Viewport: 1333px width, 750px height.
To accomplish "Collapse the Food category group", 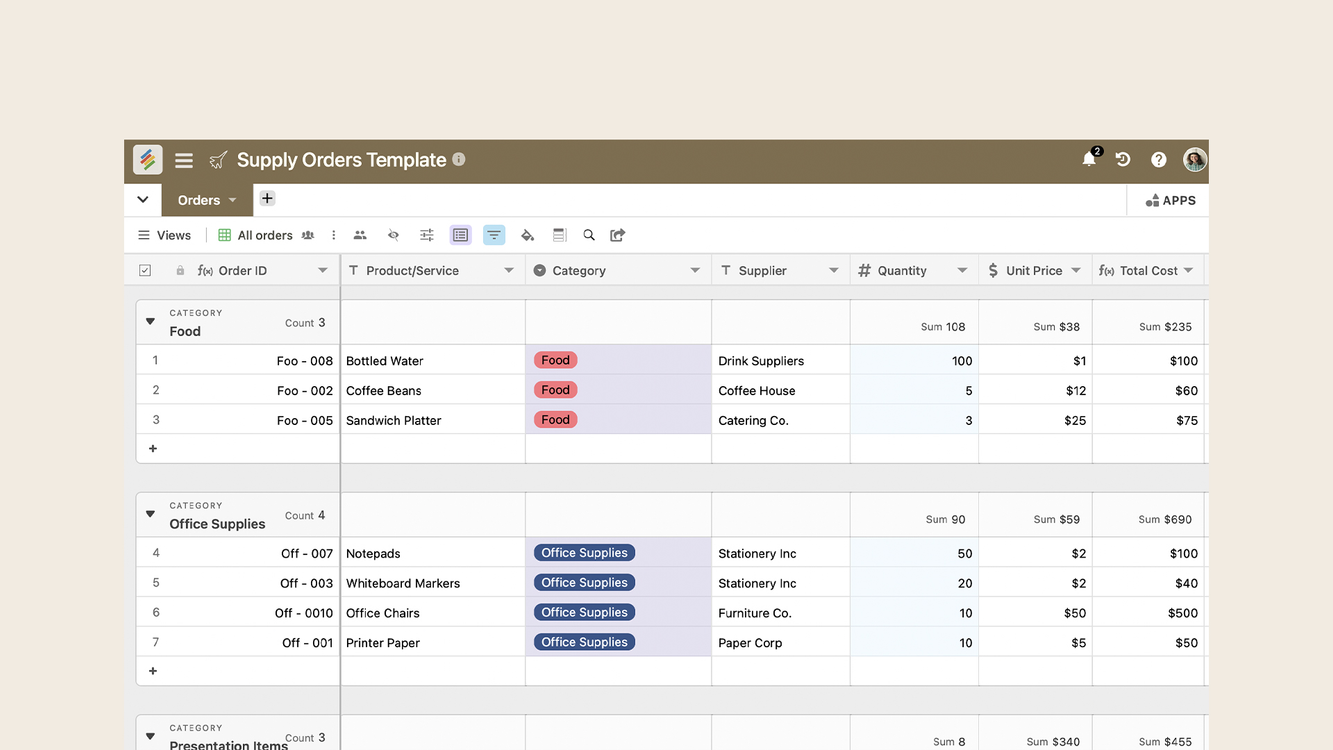I will [x=150, y=322].
